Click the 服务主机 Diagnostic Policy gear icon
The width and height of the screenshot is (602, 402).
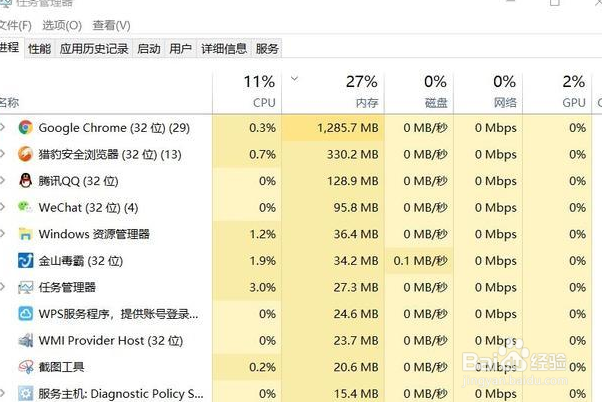[25, 394]
